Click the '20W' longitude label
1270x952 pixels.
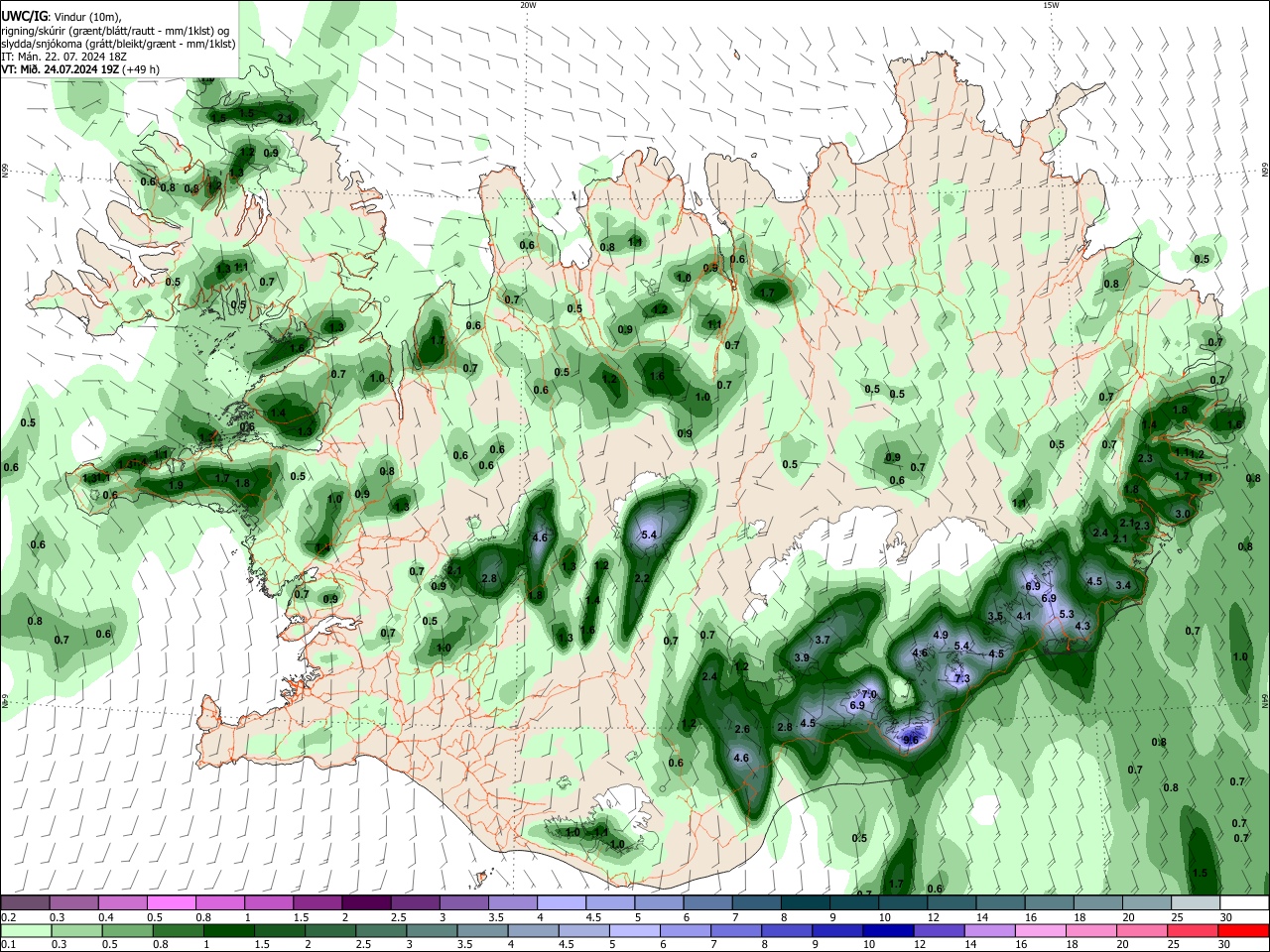click(x=528, y=5)
